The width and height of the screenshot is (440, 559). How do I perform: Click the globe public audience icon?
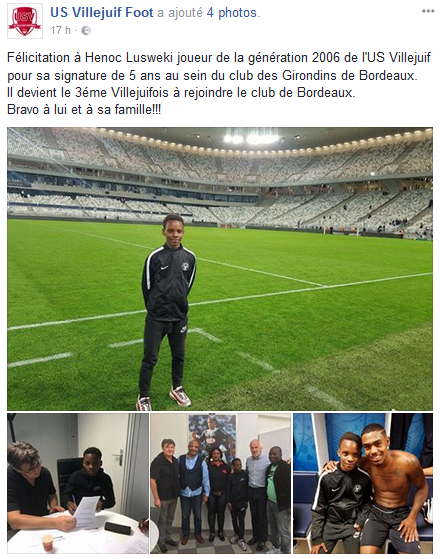tap(86, 31)
